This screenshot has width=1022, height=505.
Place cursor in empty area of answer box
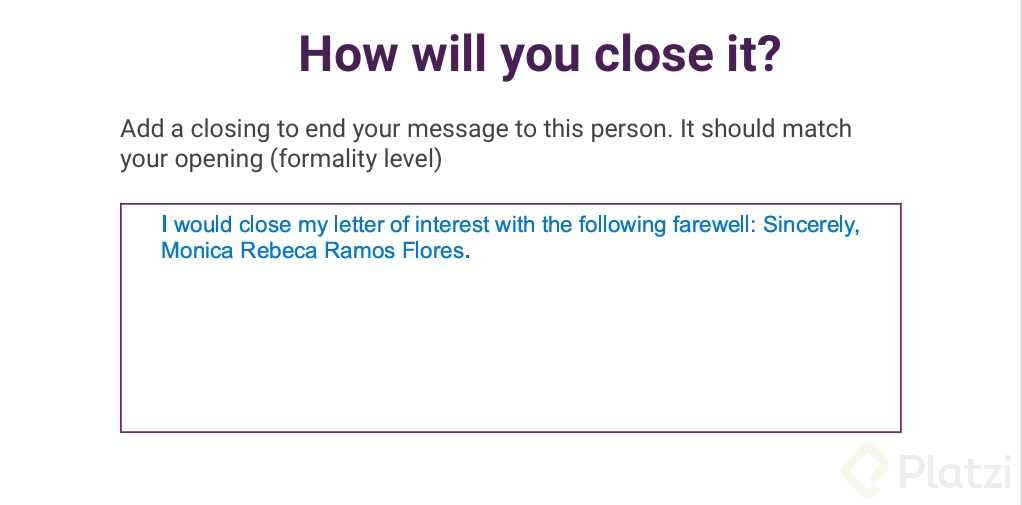(510, 345)
